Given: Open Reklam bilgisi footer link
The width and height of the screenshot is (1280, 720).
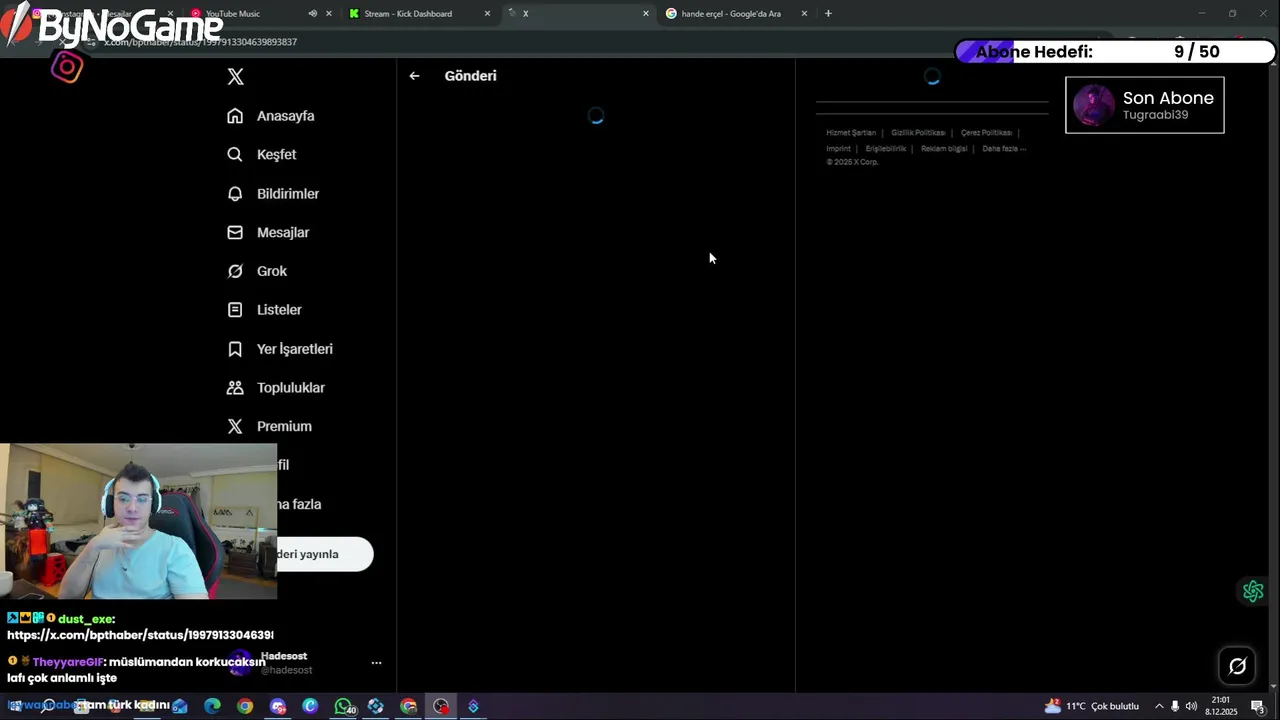Looking at the screenshot, I should click(944, 149).
